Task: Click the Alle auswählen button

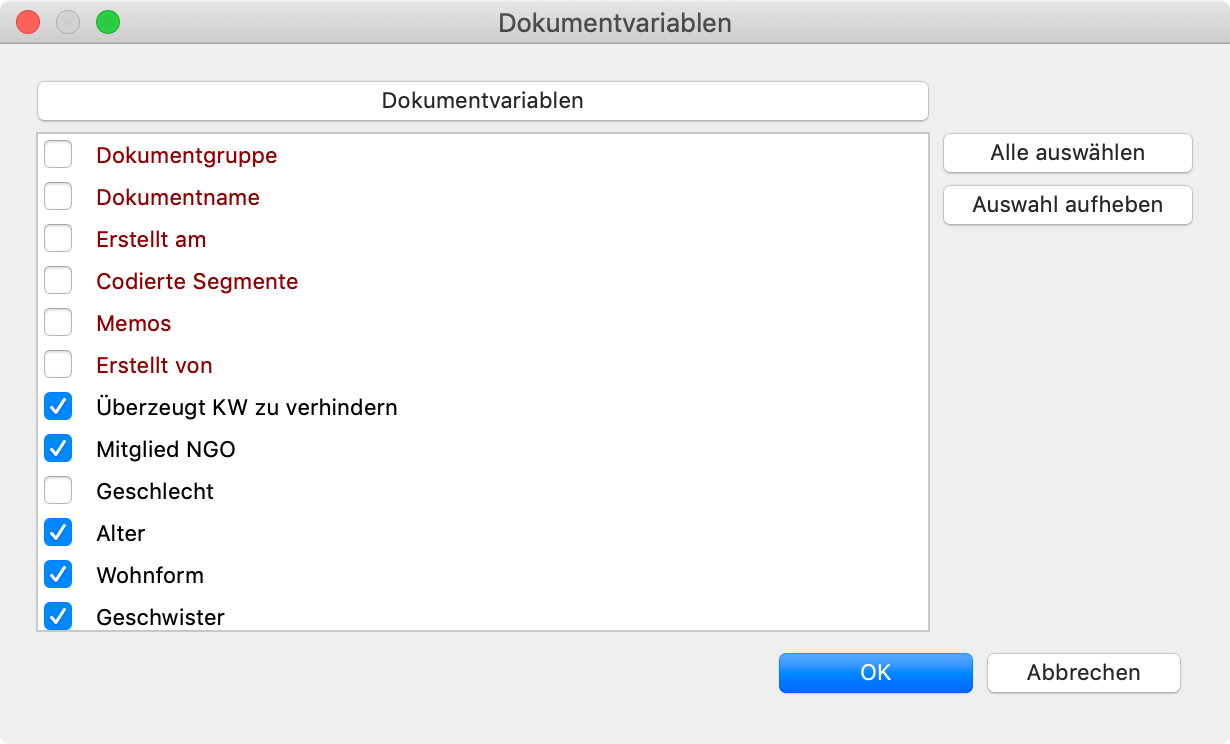Action: click(1068, 153)
